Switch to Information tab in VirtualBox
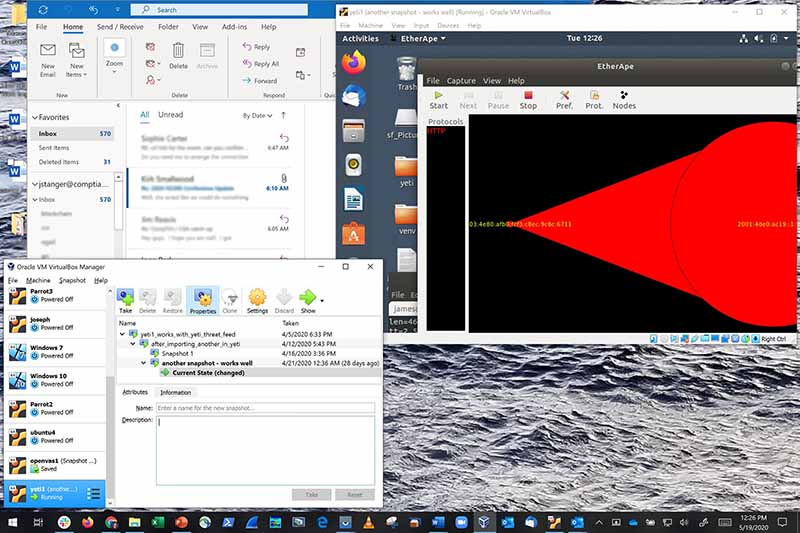Viewport: 800px width, 533px height. click(x=176, y=392)
